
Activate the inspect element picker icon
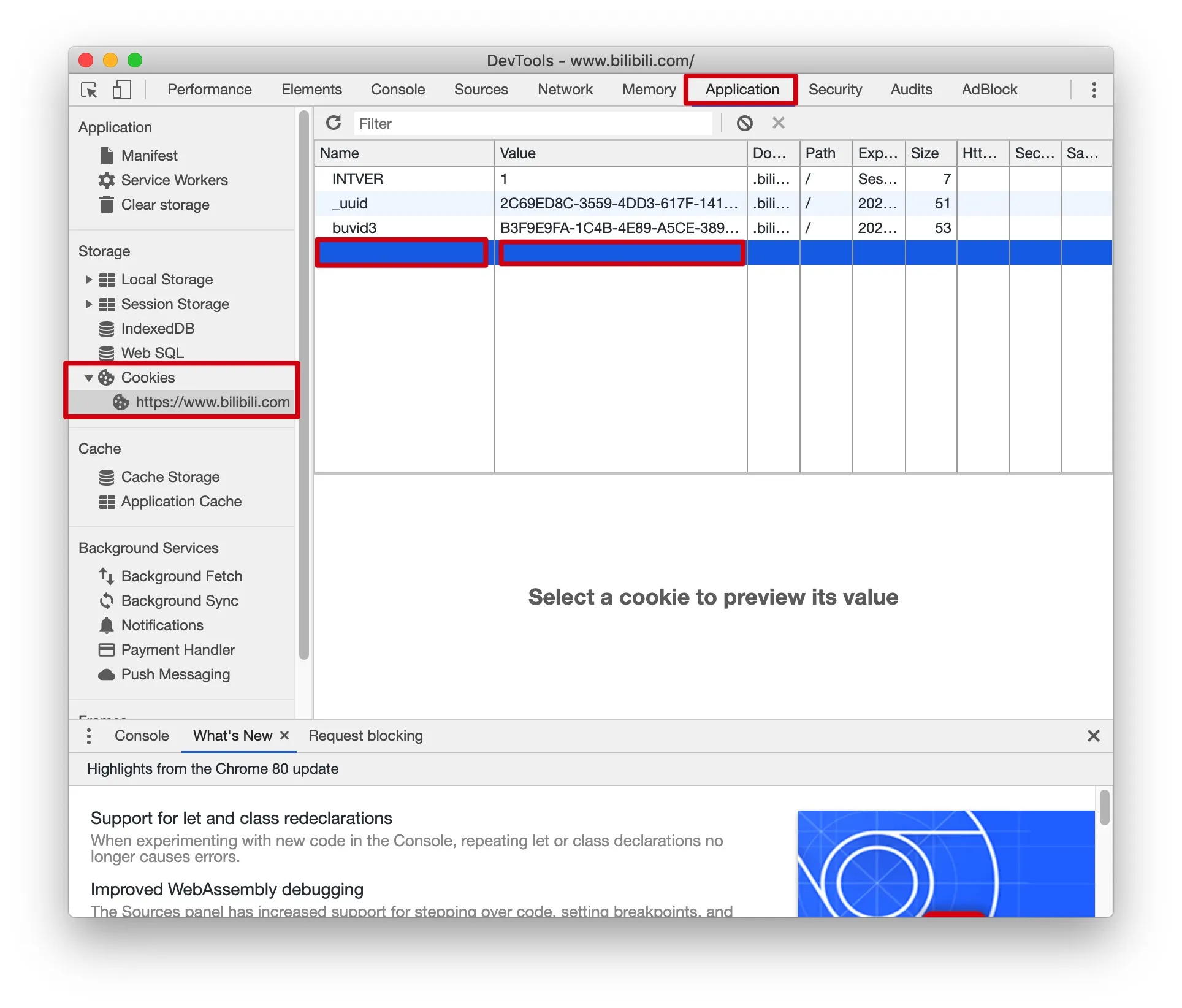point(89,90)
